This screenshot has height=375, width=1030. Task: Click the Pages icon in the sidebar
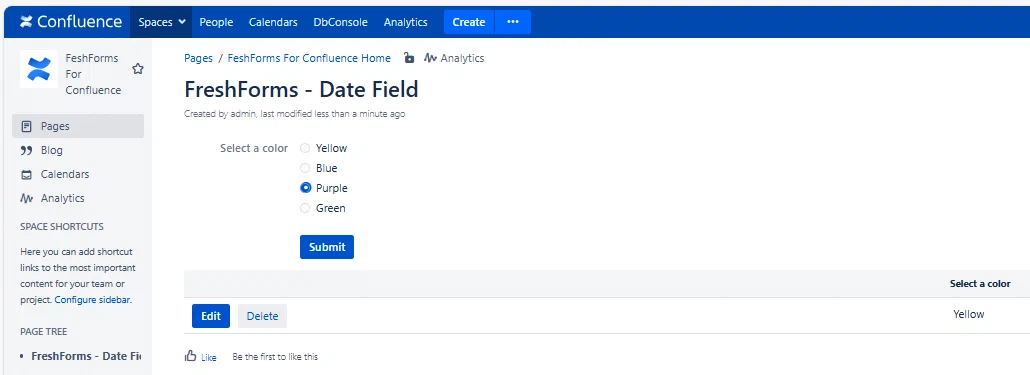(26, 126)
